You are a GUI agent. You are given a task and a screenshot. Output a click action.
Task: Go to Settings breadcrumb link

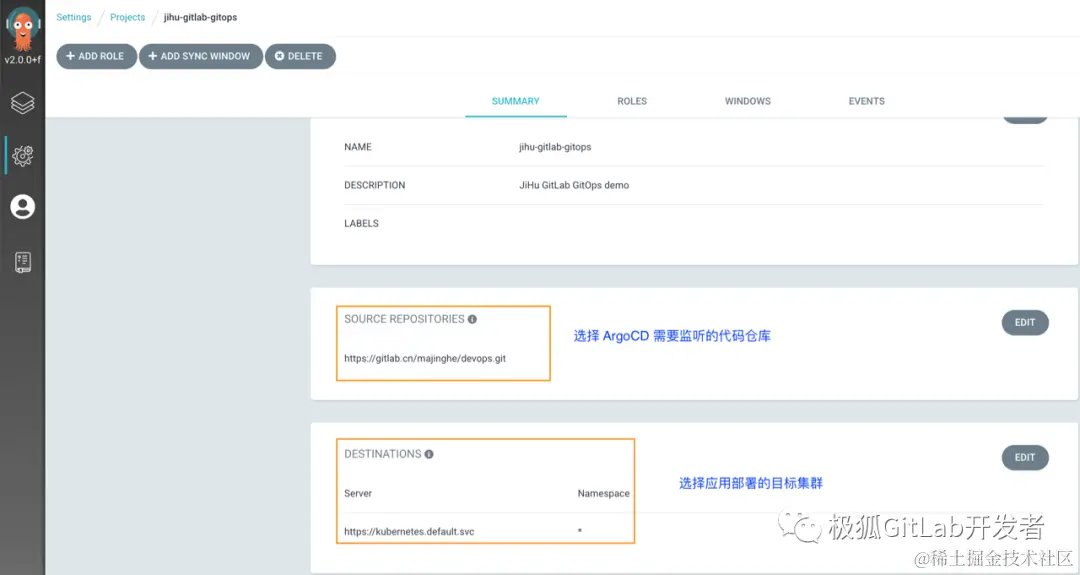[x=74, y=17]
